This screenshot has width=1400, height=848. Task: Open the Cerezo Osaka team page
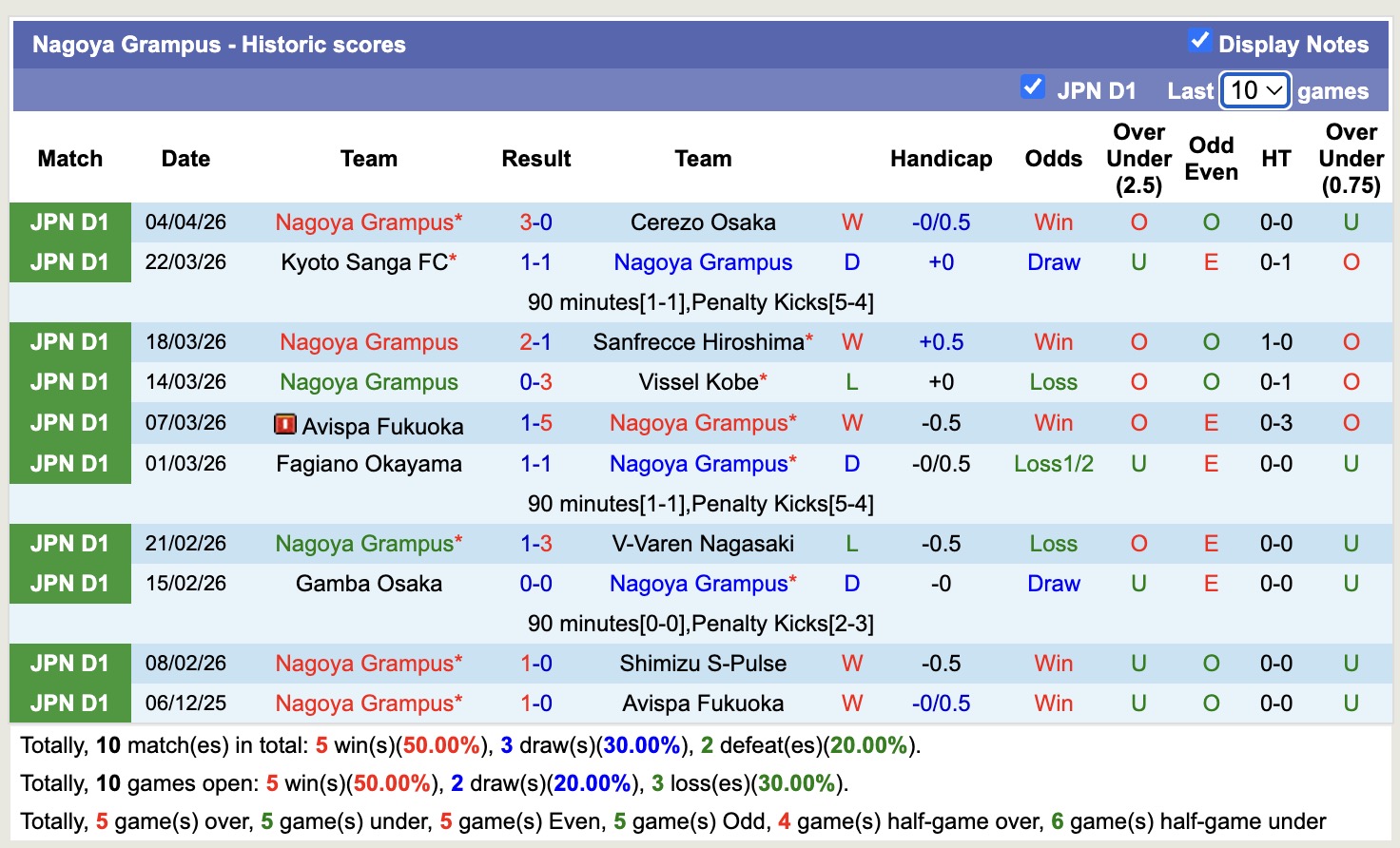tap(703, 222)
